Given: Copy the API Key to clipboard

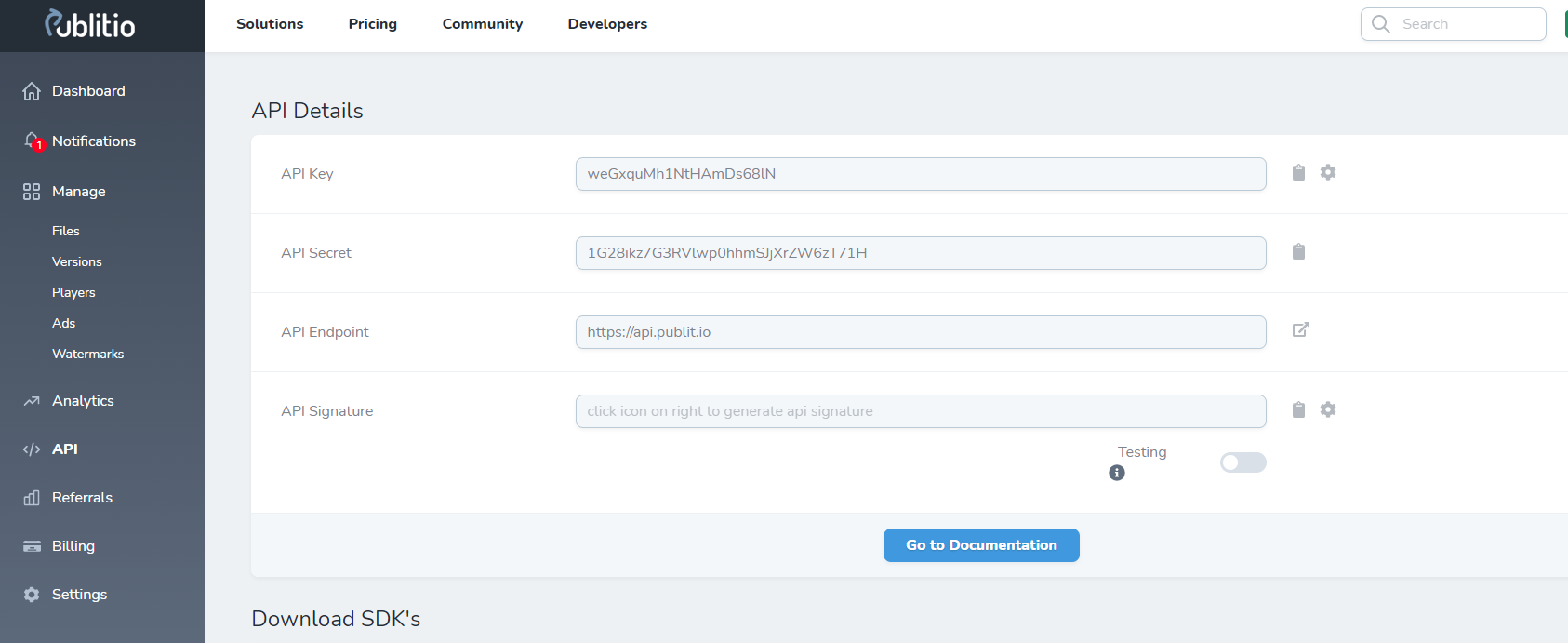Looking at the screenshot, I should tap(1298, 172).
